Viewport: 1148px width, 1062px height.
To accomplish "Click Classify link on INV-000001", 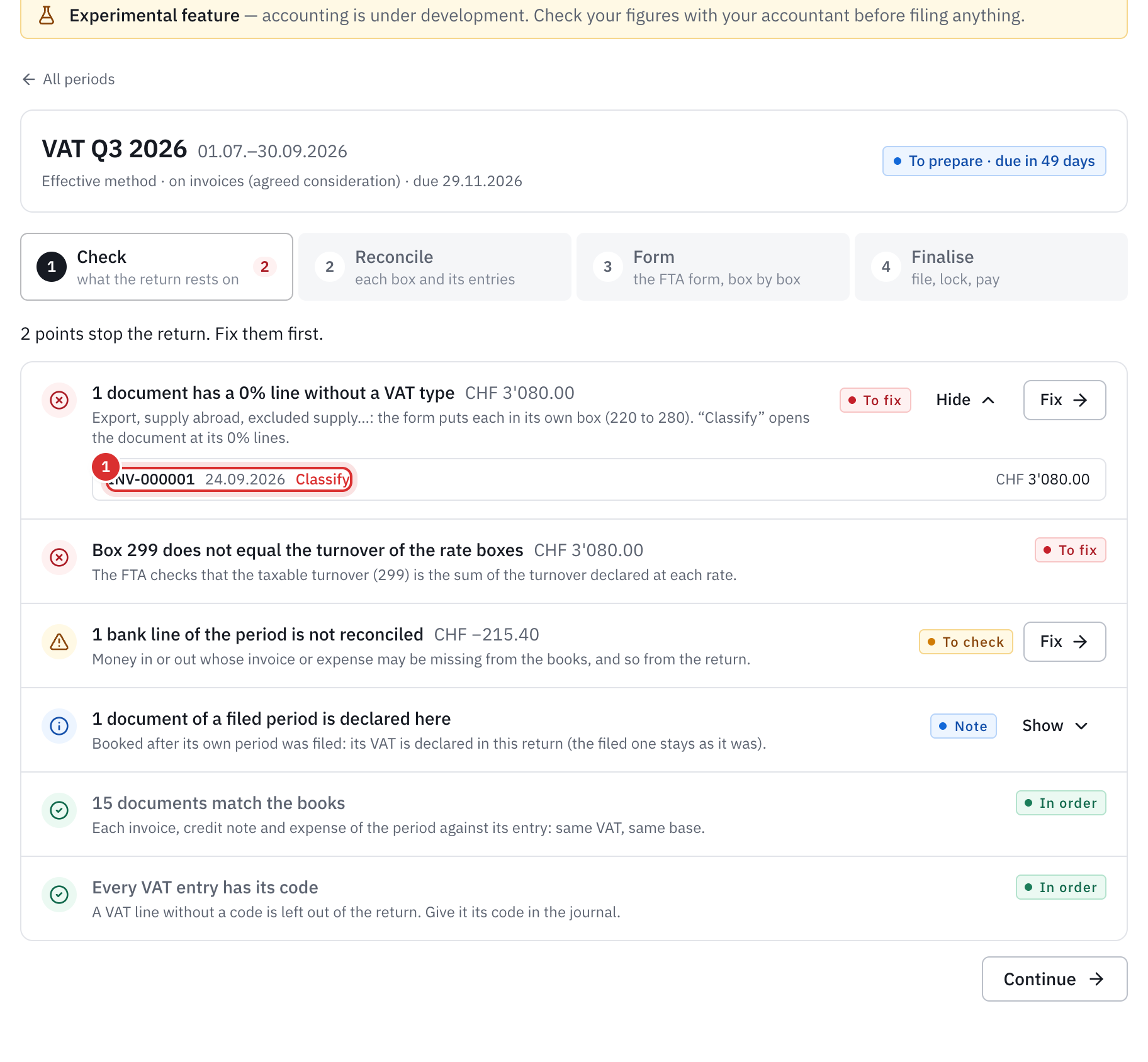I will [323, 479].
